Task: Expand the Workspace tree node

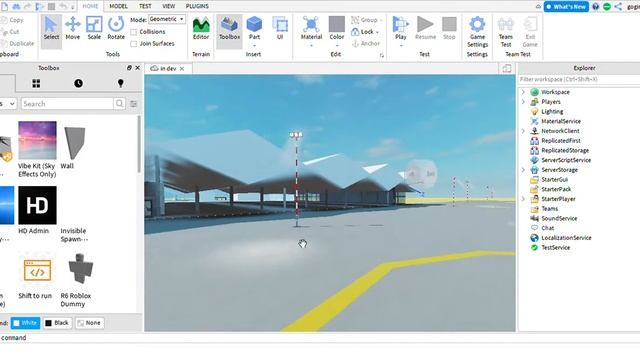Action: [523, 92]
